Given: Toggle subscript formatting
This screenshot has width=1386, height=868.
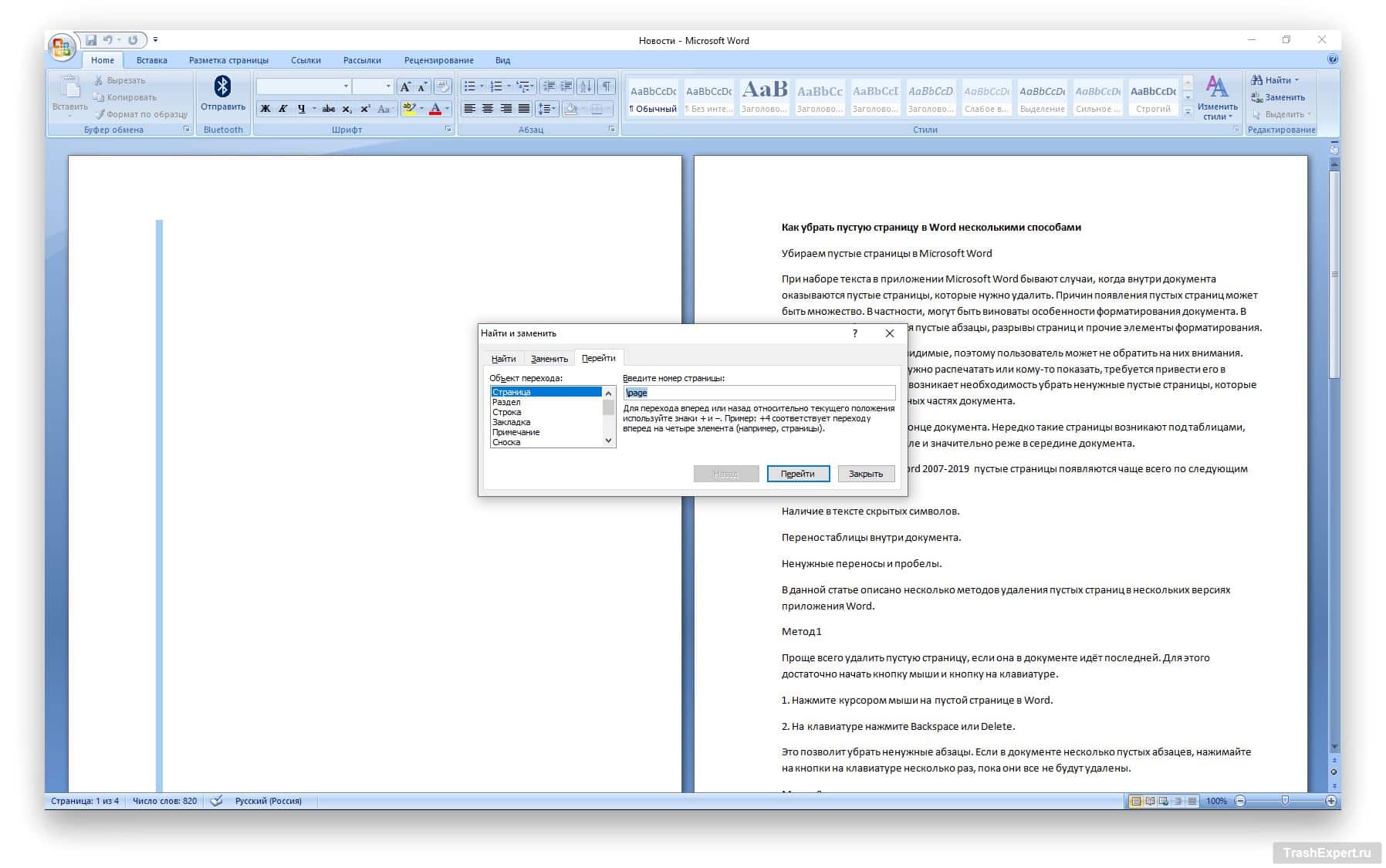Looking at the screenshot, I should 347,109.
